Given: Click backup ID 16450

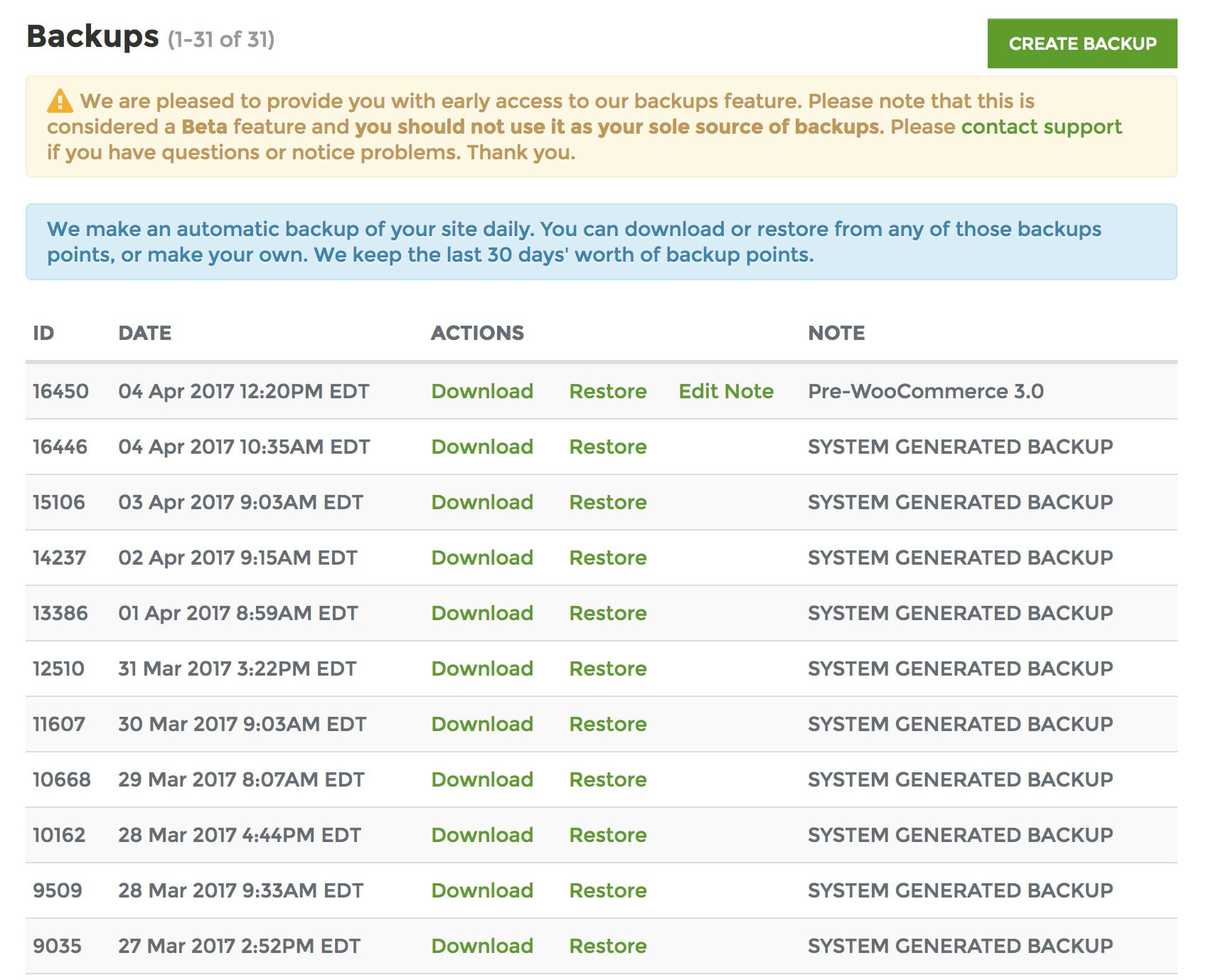Looking at the screenshot, I should click(x=60, y=391).
